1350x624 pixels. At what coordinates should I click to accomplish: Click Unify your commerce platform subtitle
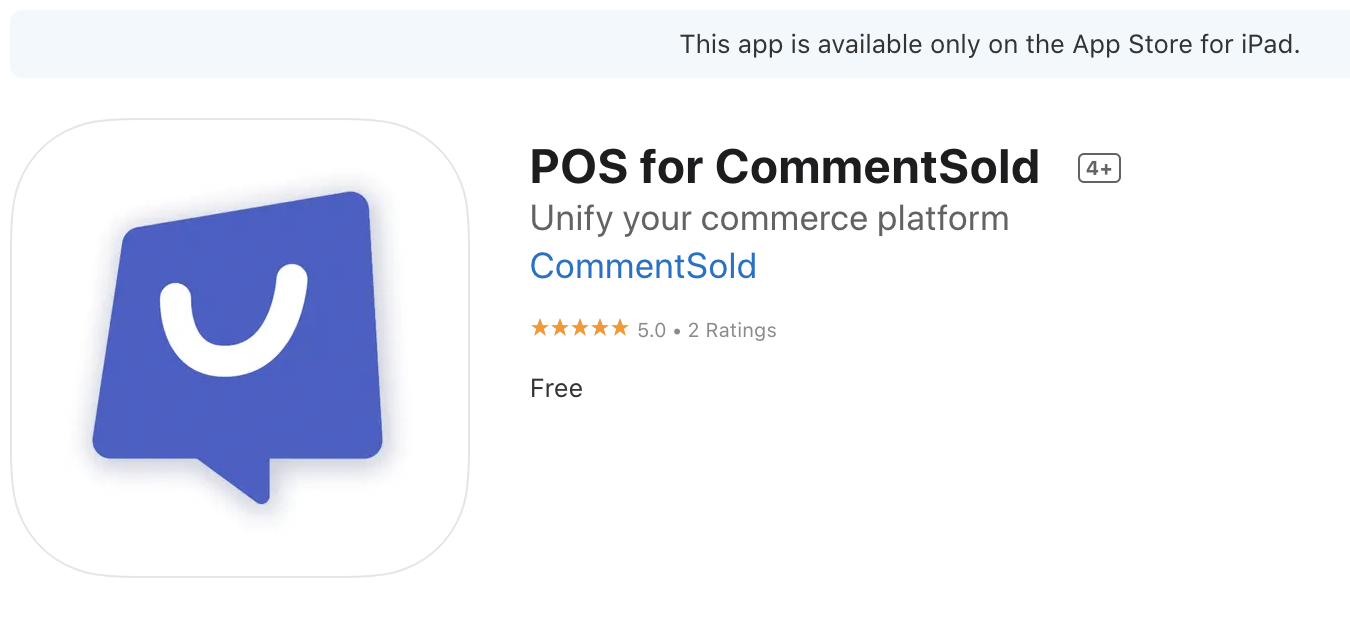coord(769,218)
